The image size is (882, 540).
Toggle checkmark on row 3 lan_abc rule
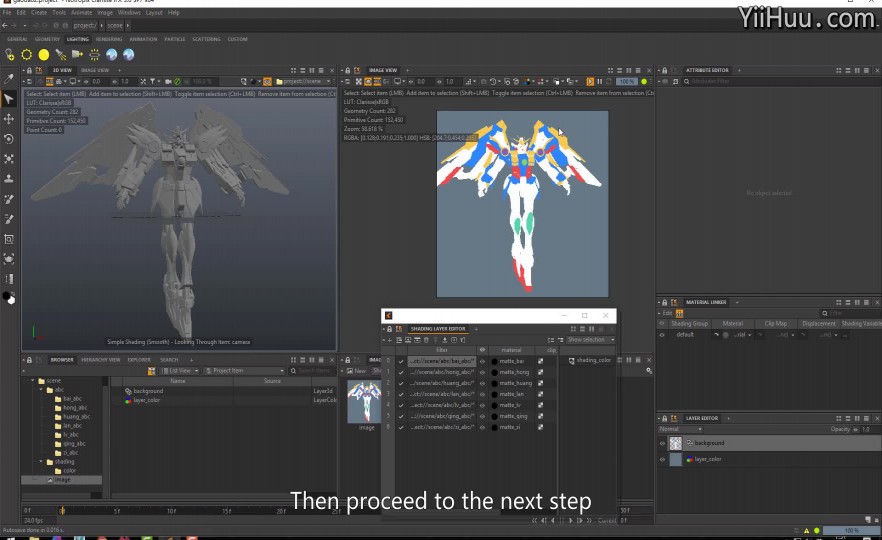401,394
